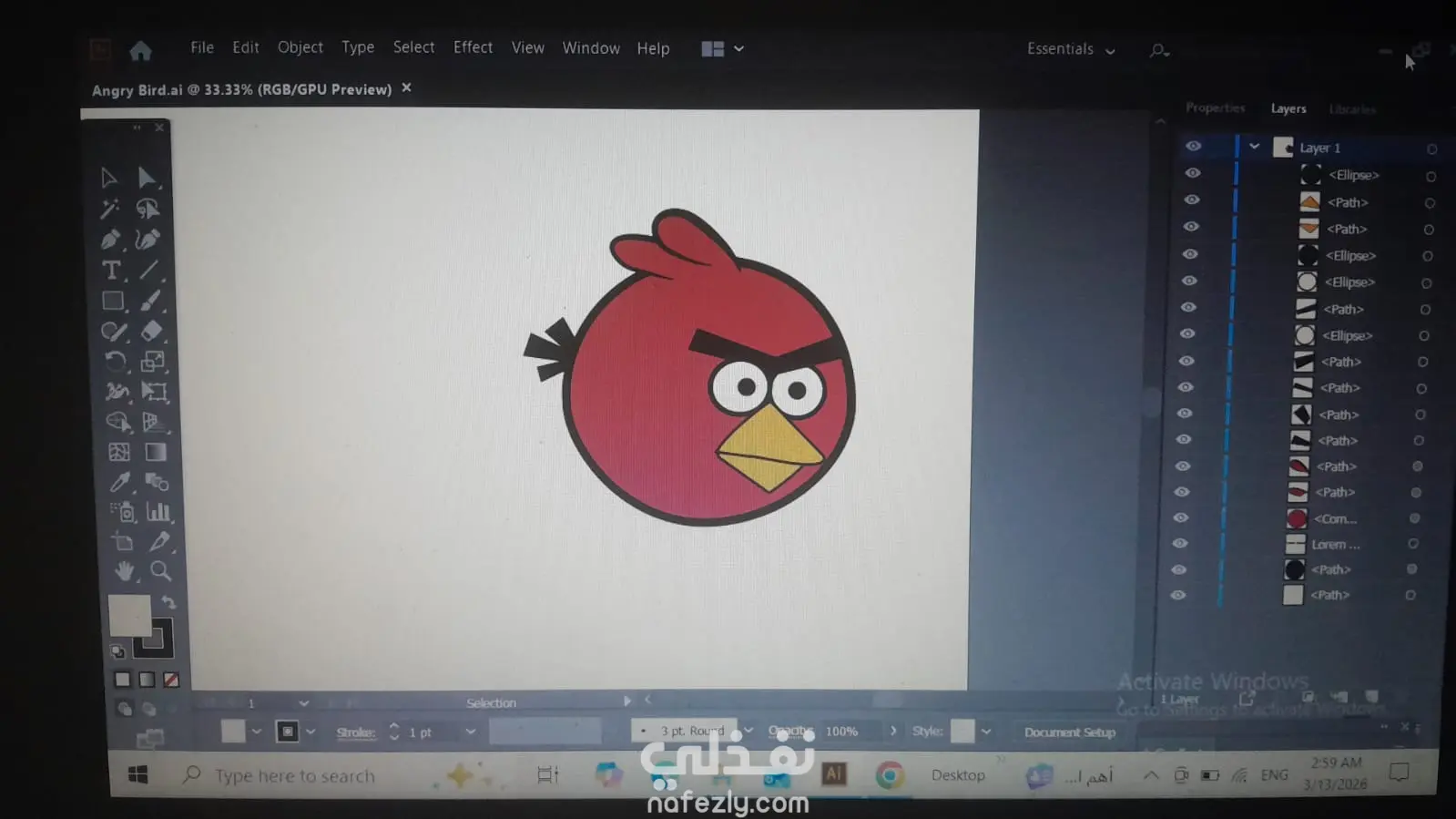Select the Shape Builder tool
This screenshot has width=1456, height=819.
[117, 422]
